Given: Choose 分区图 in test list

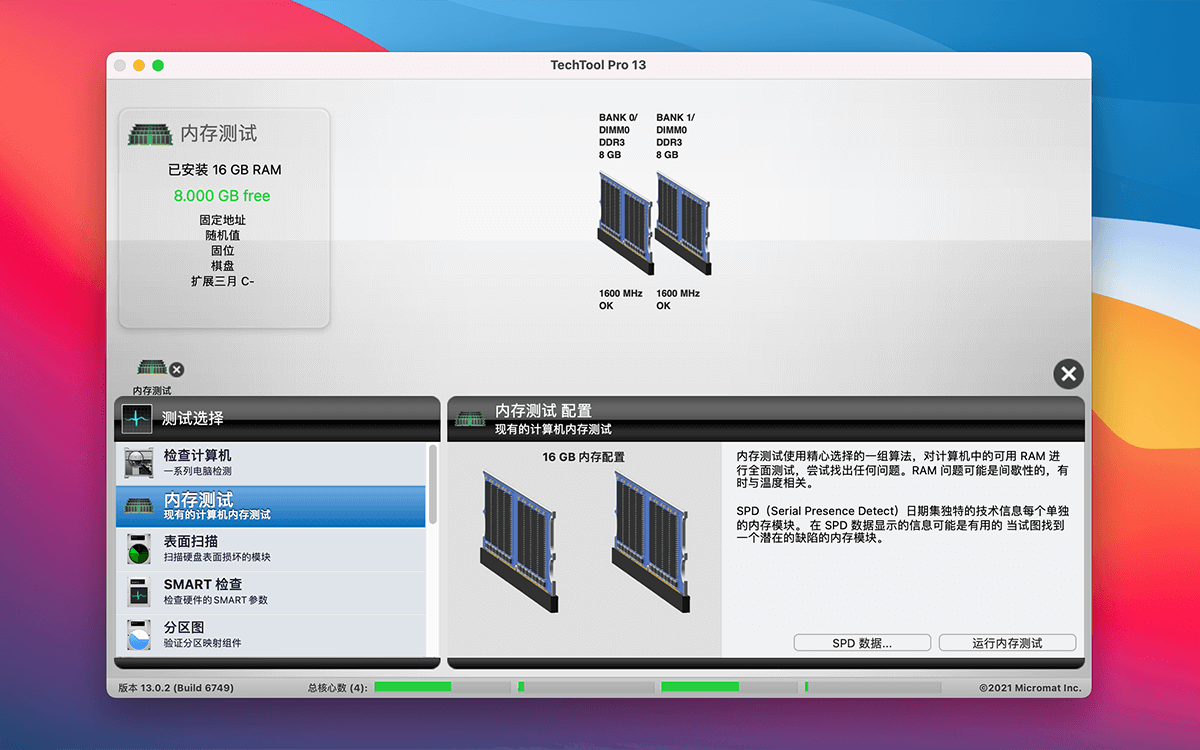Looking at the screenshot, I should [270, 635].
